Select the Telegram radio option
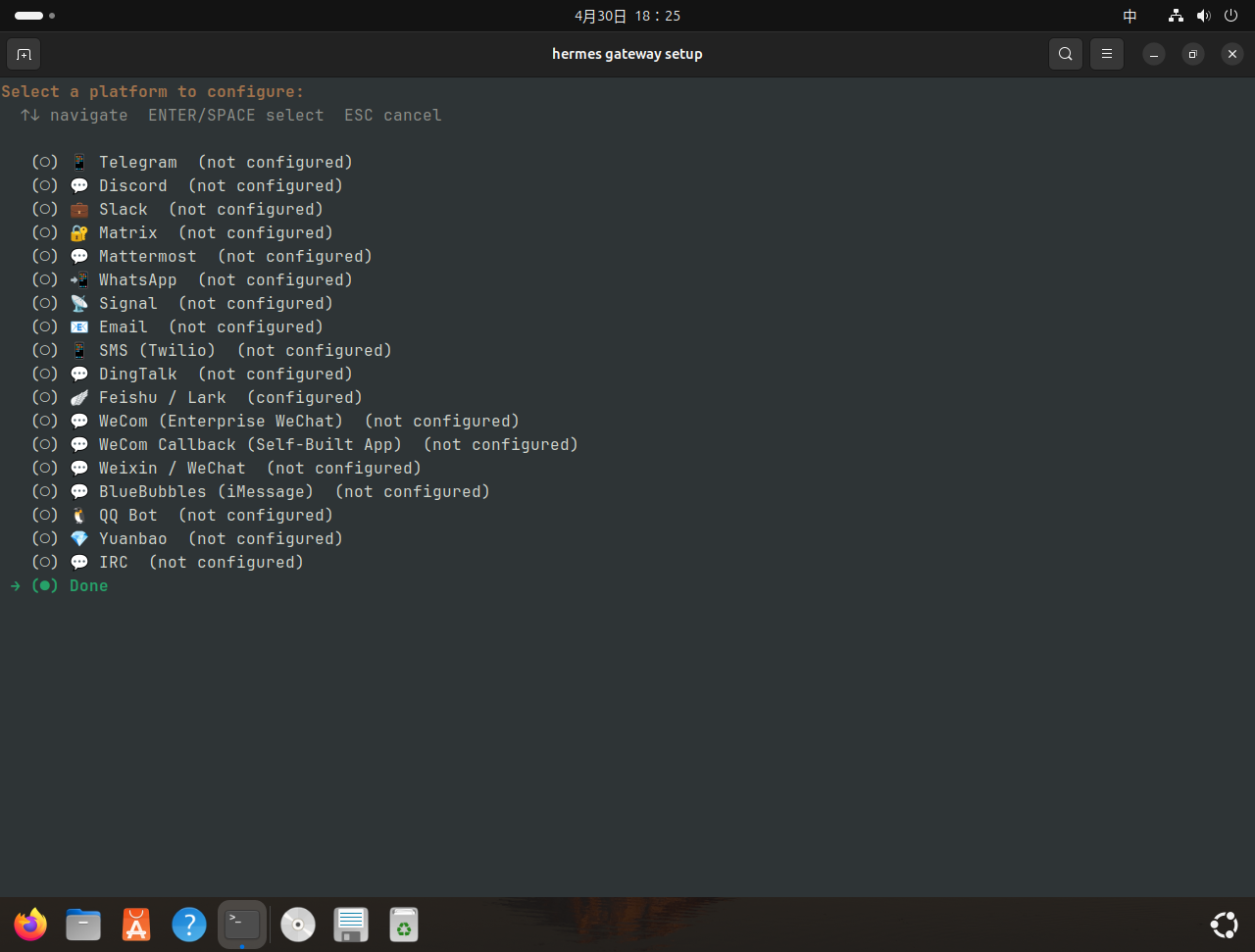1255x952 pixels. click(x=45, y=163)
